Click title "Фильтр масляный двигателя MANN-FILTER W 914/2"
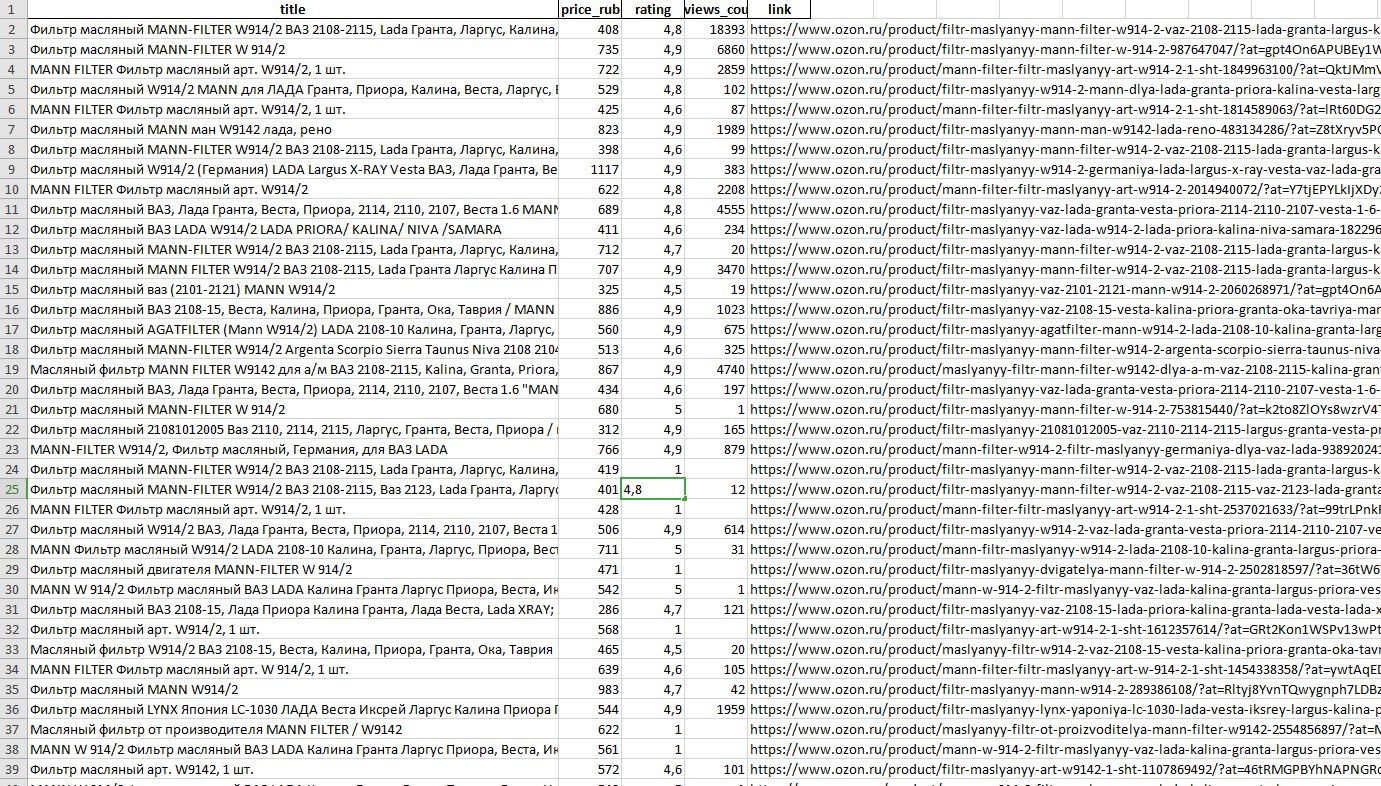1381x786 pixels. 191,569
